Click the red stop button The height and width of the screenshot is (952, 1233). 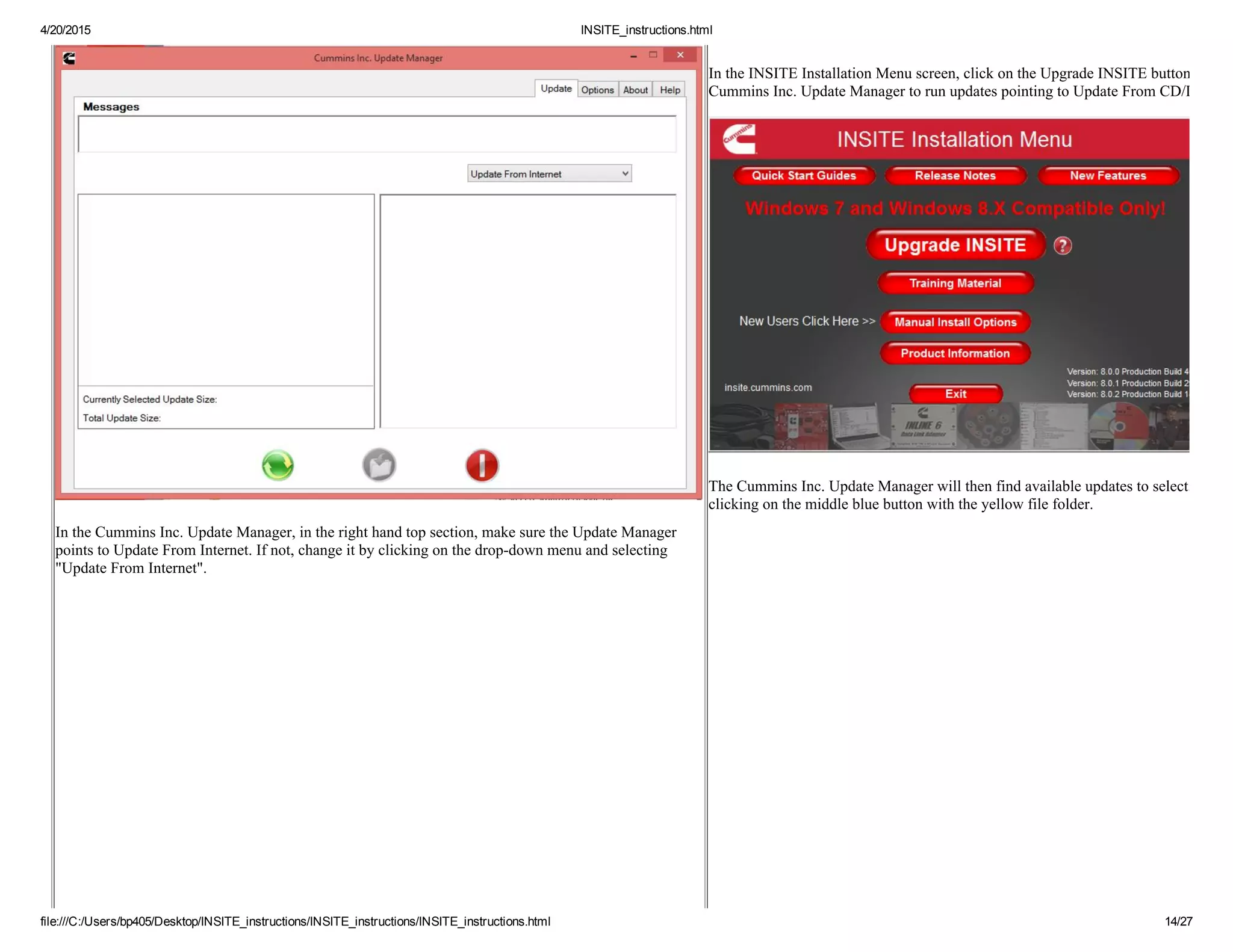(482, 465)
